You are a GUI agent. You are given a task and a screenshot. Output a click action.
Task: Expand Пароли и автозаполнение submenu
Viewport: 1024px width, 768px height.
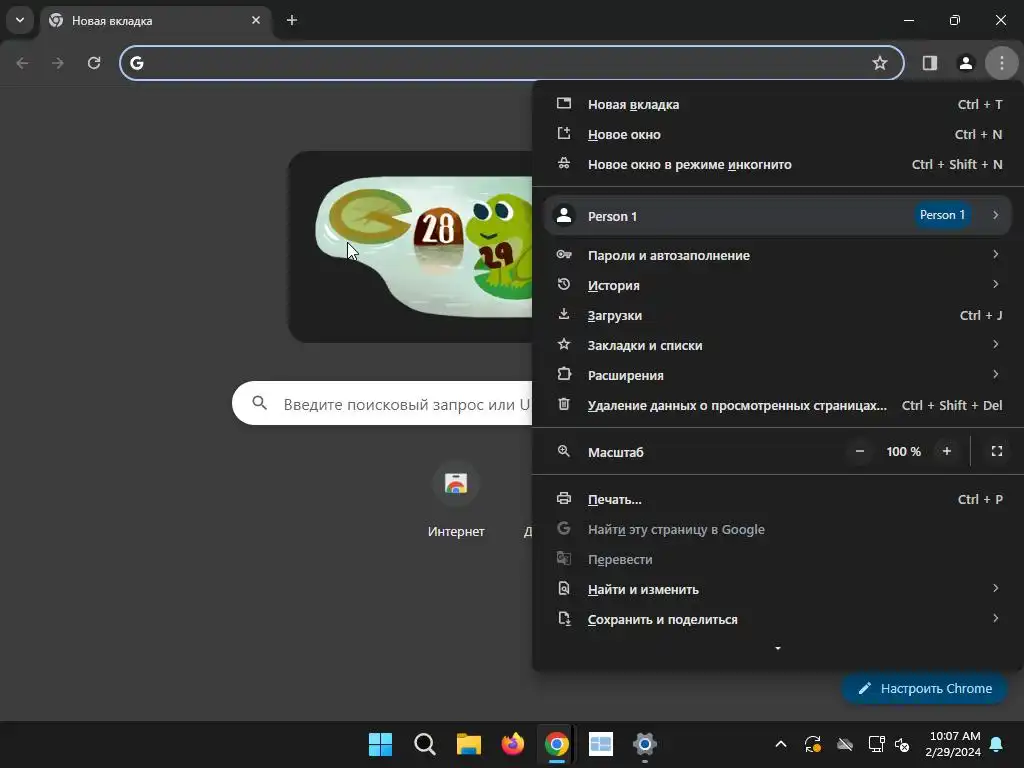[778, 255]
